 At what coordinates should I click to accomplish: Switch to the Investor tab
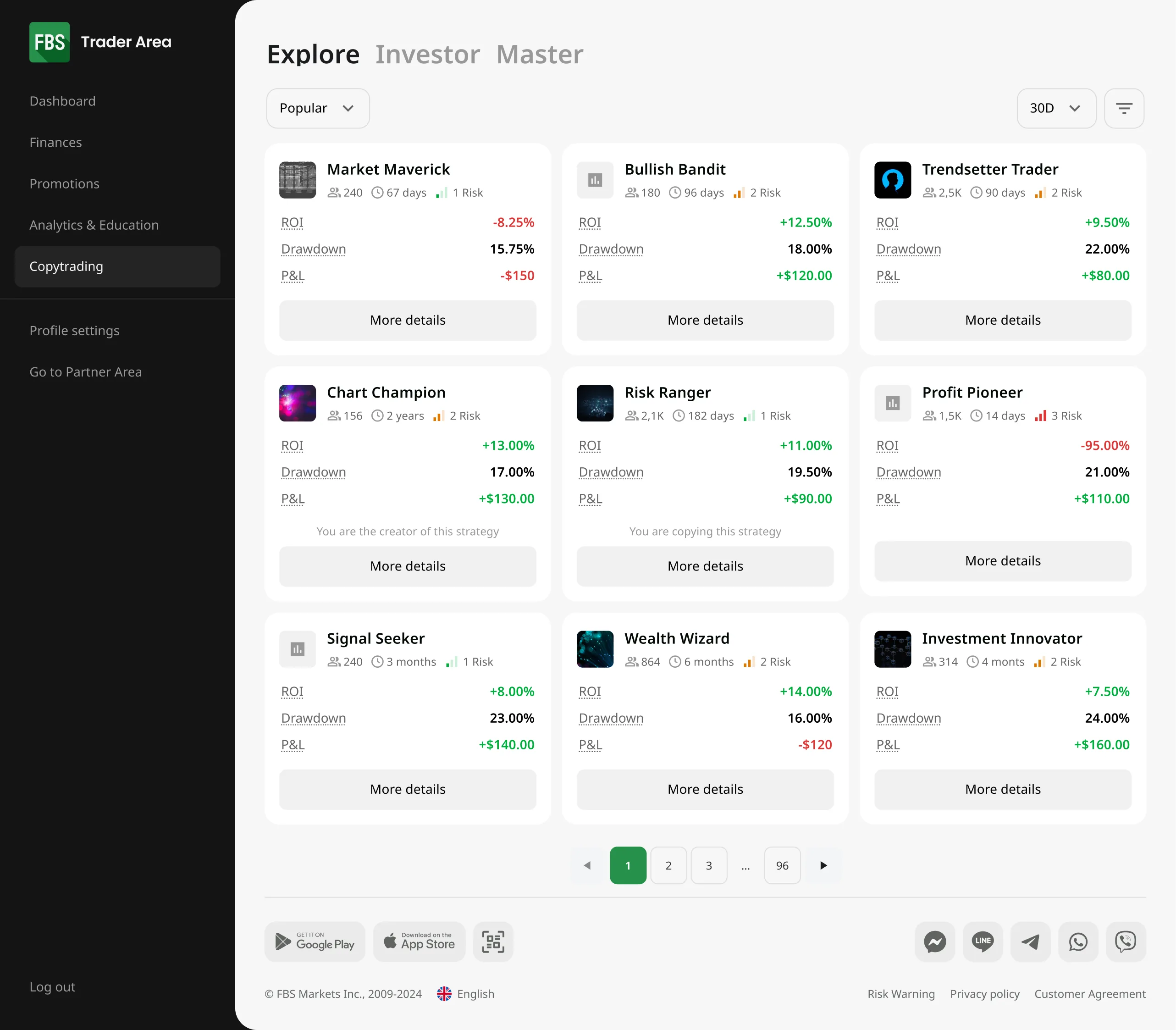pyautogui.click(x=427, y=55)
